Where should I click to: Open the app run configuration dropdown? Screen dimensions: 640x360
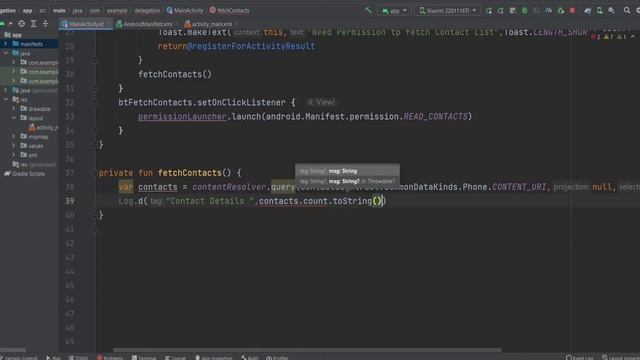click(394, 11)
